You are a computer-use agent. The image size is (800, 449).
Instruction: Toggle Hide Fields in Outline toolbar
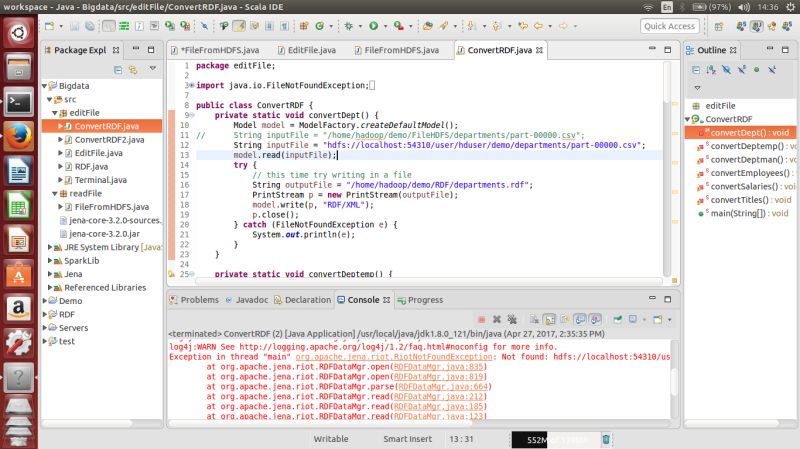(x=727, y=70)
